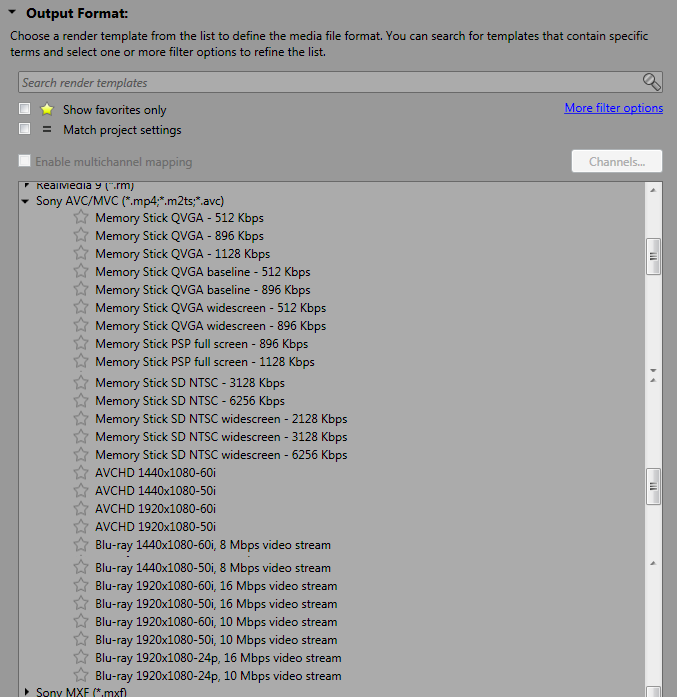The width and height of the screenshot is (677, 697).
Task: Favorite Memory Stick QVGA - 512 Kbps star
Action: [x=81, y=217]
